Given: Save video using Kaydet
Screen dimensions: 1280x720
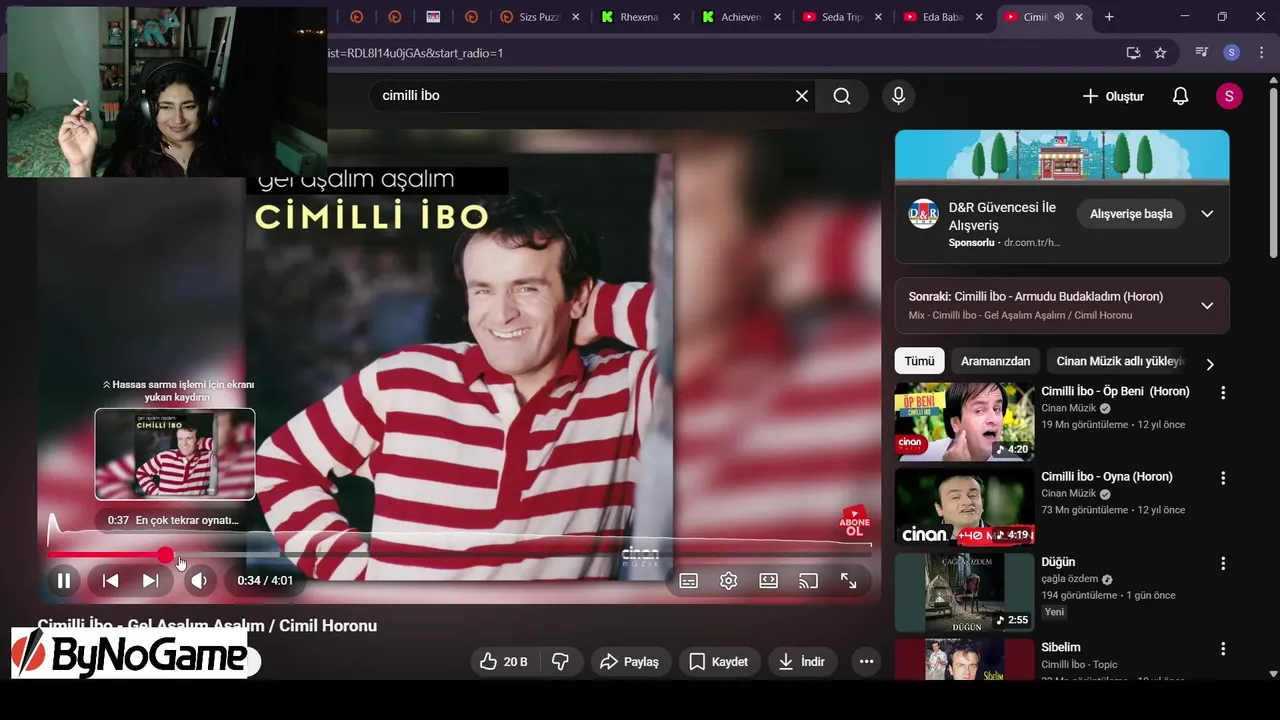Looking at the screenshot, I should [719, 661].
